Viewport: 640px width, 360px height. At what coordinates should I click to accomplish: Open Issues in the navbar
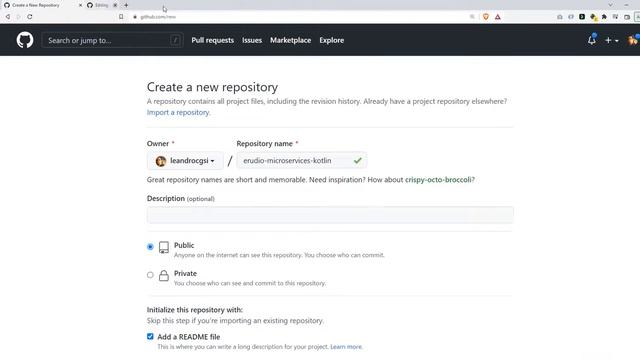click(252, 40)
